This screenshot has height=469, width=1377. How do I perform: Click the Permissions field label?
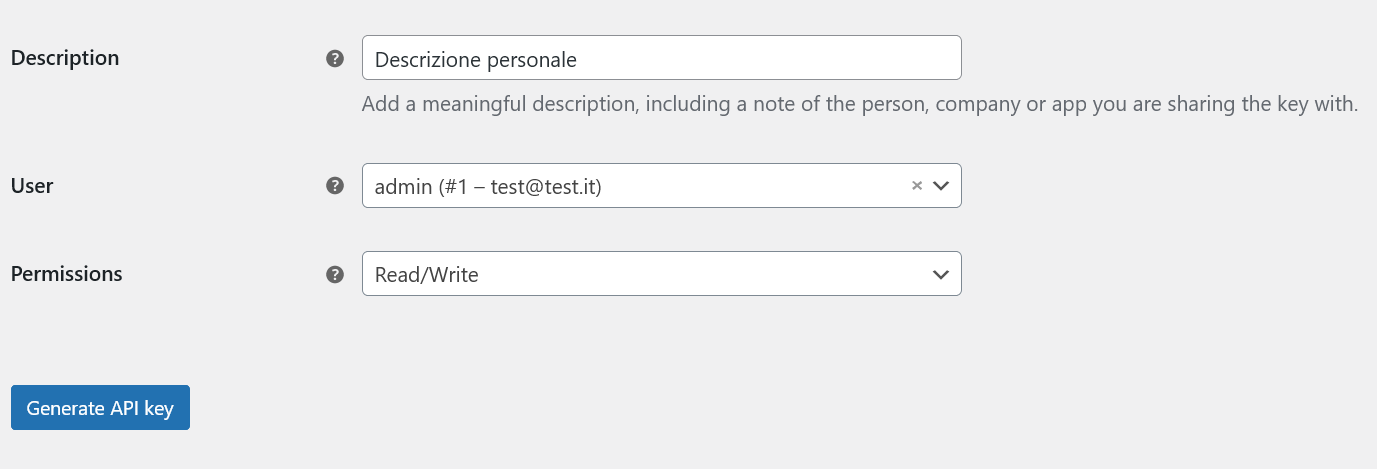pyautogui.click(x=67, y=273)
